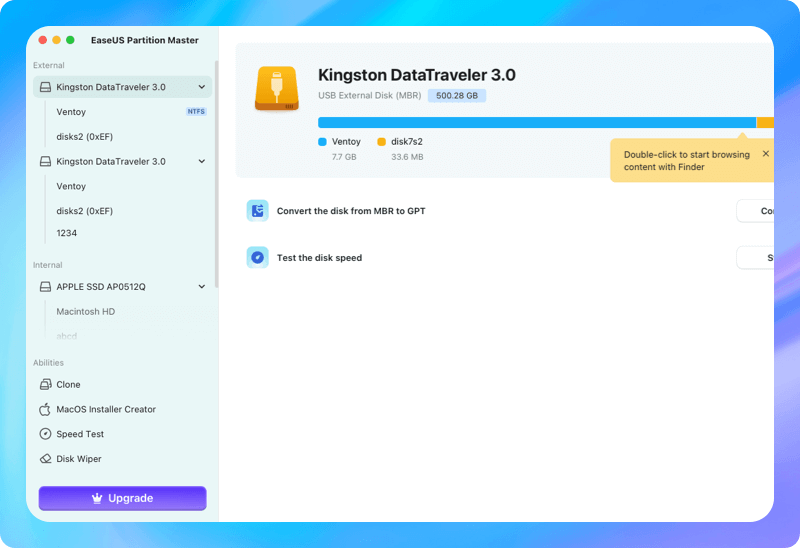Viewport: 800px width, 548px height.
Task: Collapse the second Kingston DataTraveler 3.0 disk
Action: 202,161
